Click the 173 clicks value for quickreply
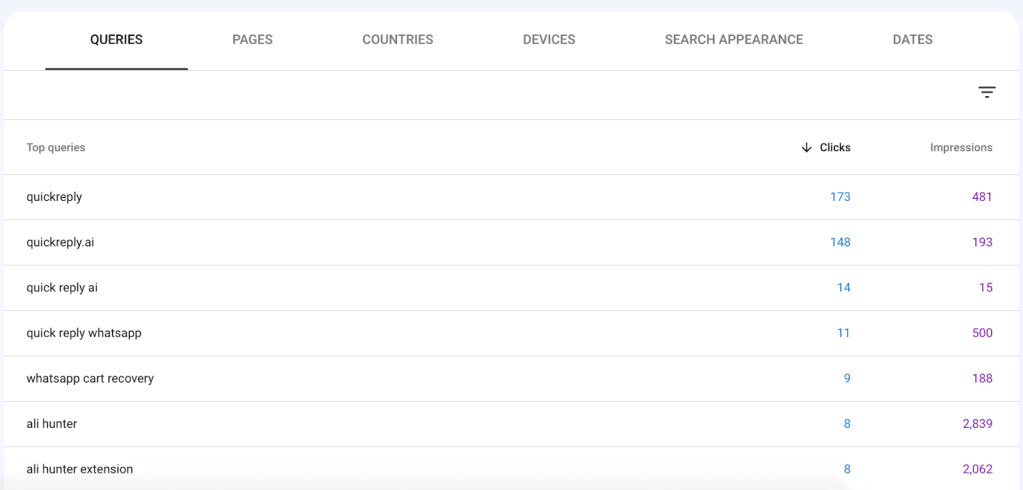Image resolution: width=1023 pixels, height=490 pixels. [839, 197]
